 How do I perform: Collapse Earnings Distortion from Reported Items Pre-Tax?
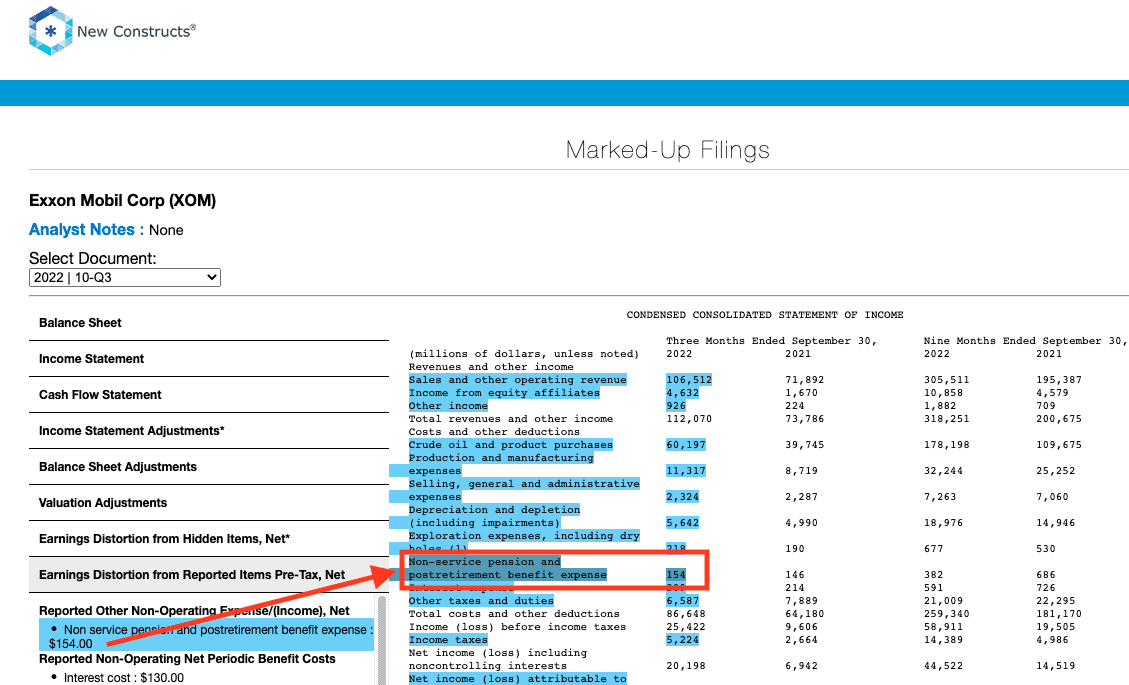click(209, 575)
